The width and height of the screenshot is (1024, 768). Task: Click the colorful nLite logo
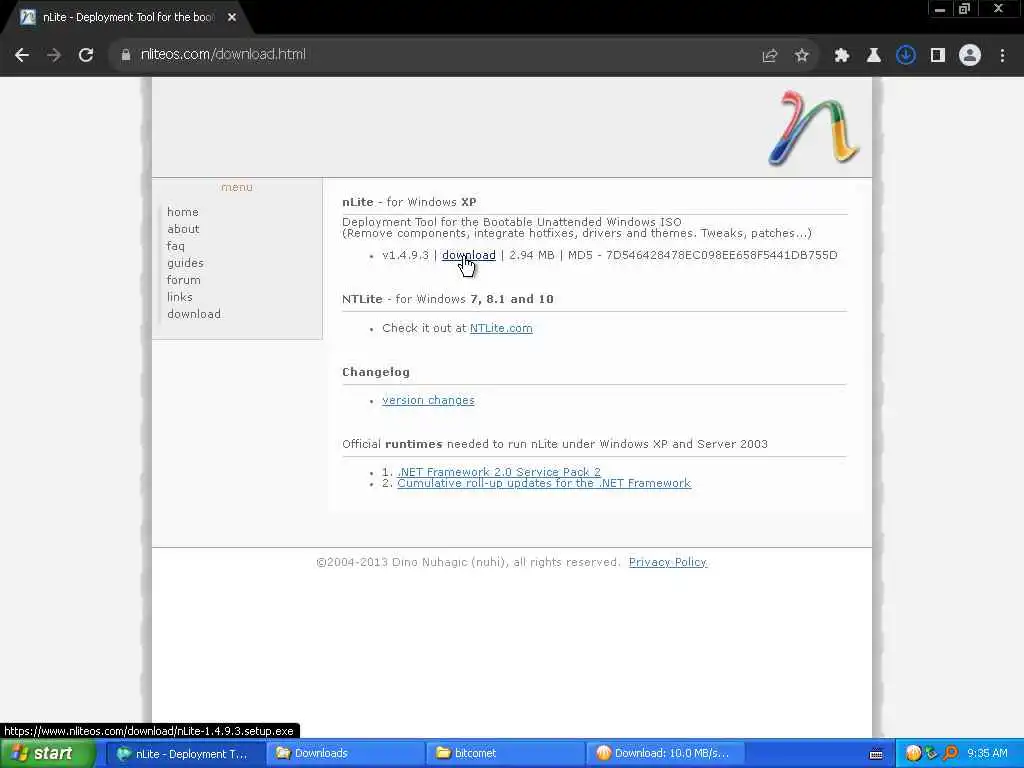814,129
